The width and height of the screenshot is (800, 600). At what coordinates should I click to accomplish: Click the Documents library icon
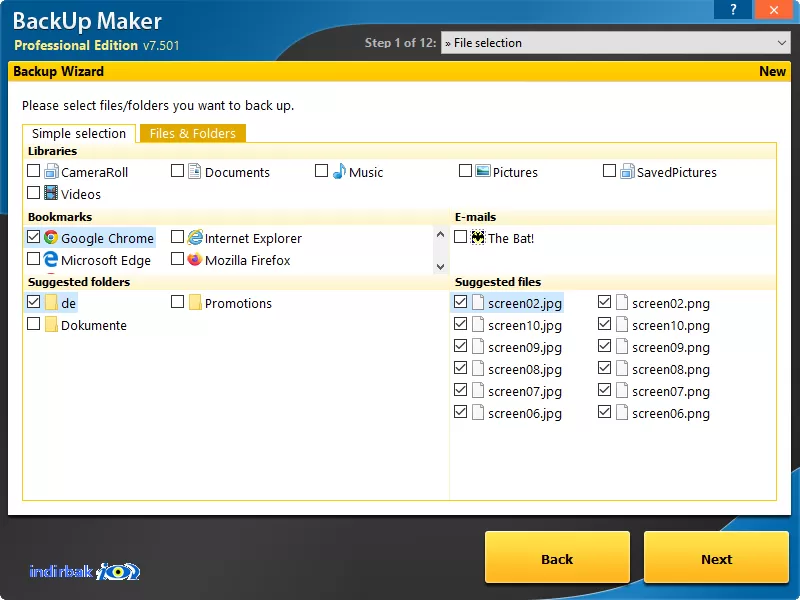tap(194, 171)
